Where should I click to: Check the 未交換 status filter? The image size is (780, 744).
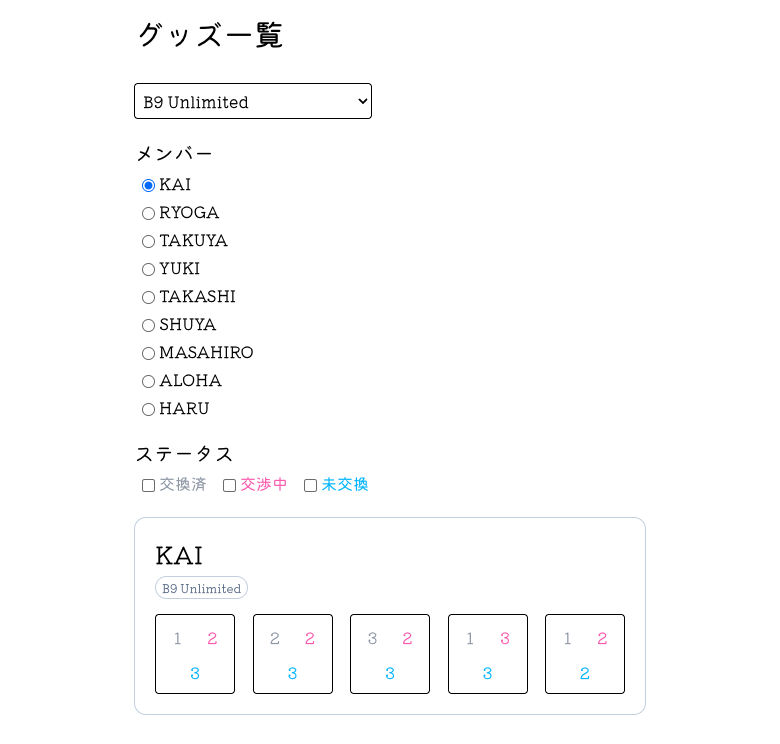[311, 485]
